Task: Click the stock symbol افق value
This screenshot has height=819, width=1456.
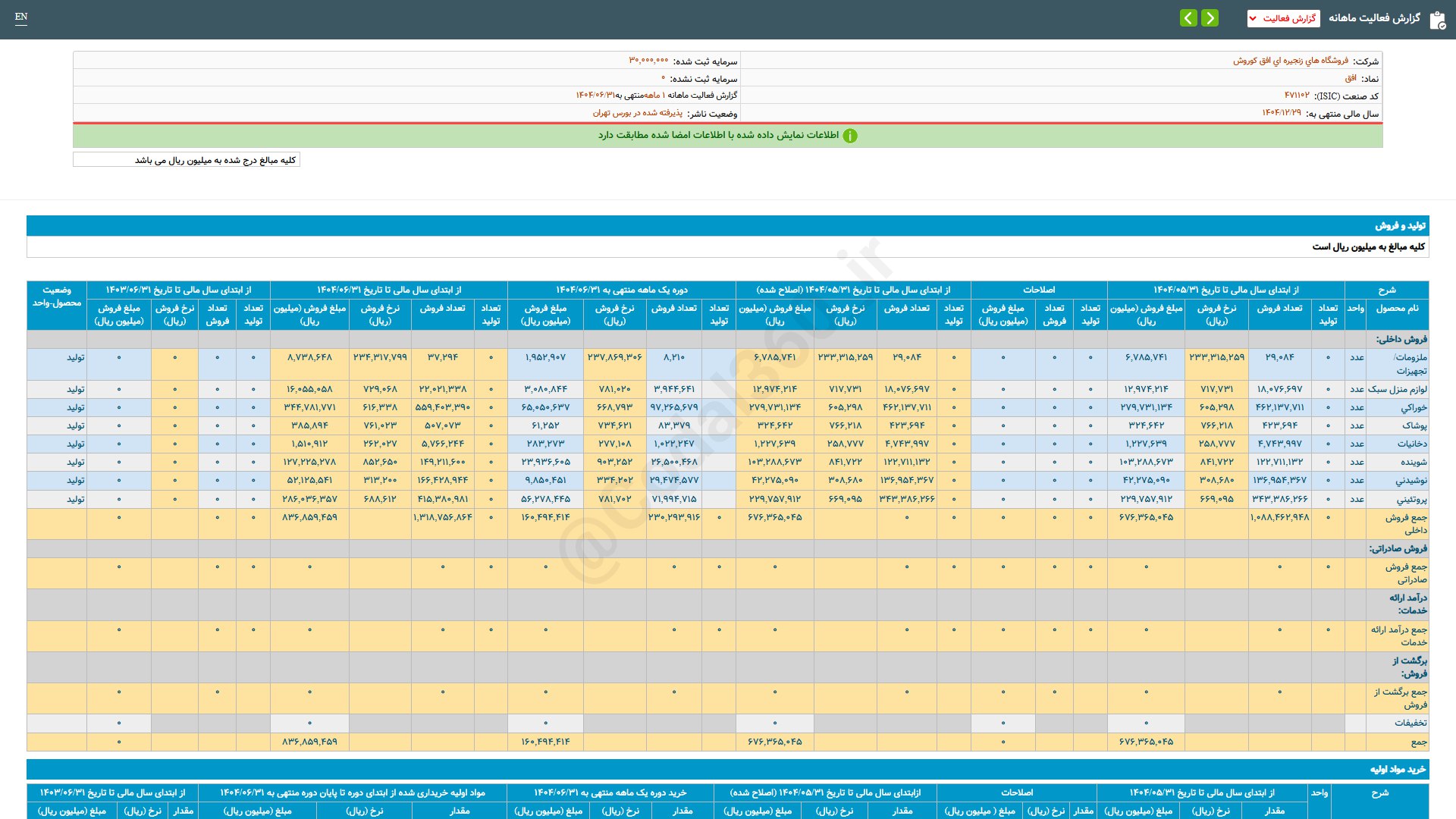Action: click(1351, 78)
